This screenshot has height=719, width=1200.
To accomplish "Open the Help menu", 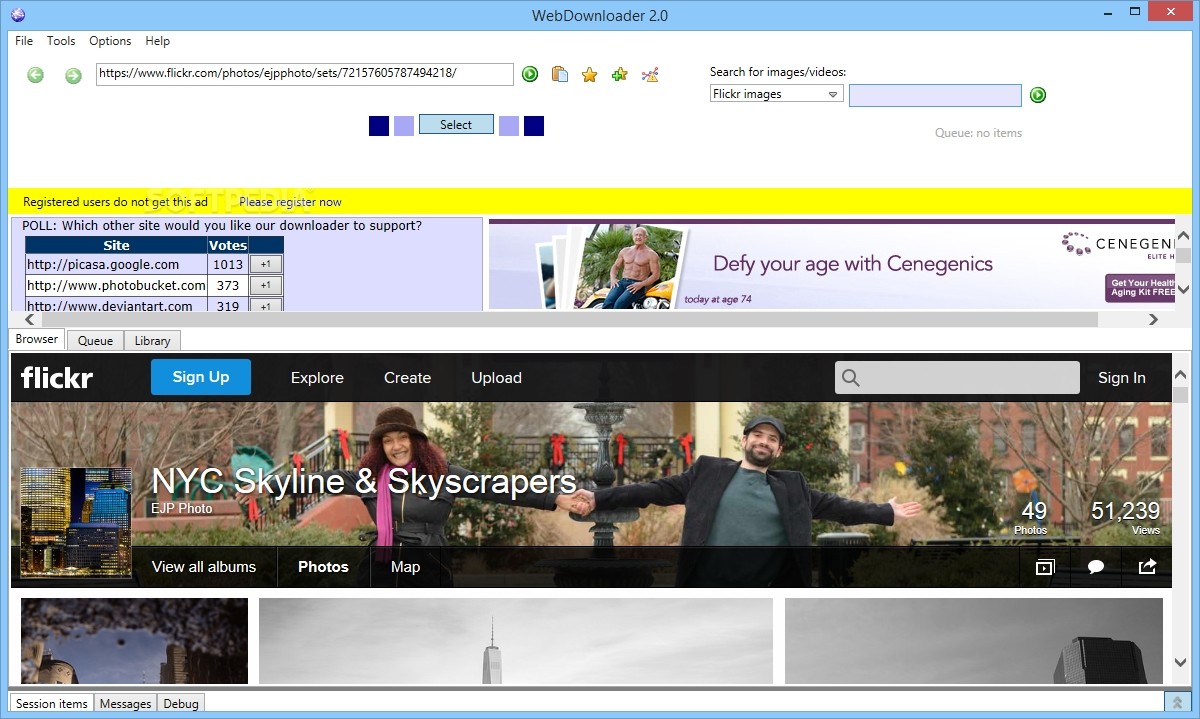I will pos(157,41).
